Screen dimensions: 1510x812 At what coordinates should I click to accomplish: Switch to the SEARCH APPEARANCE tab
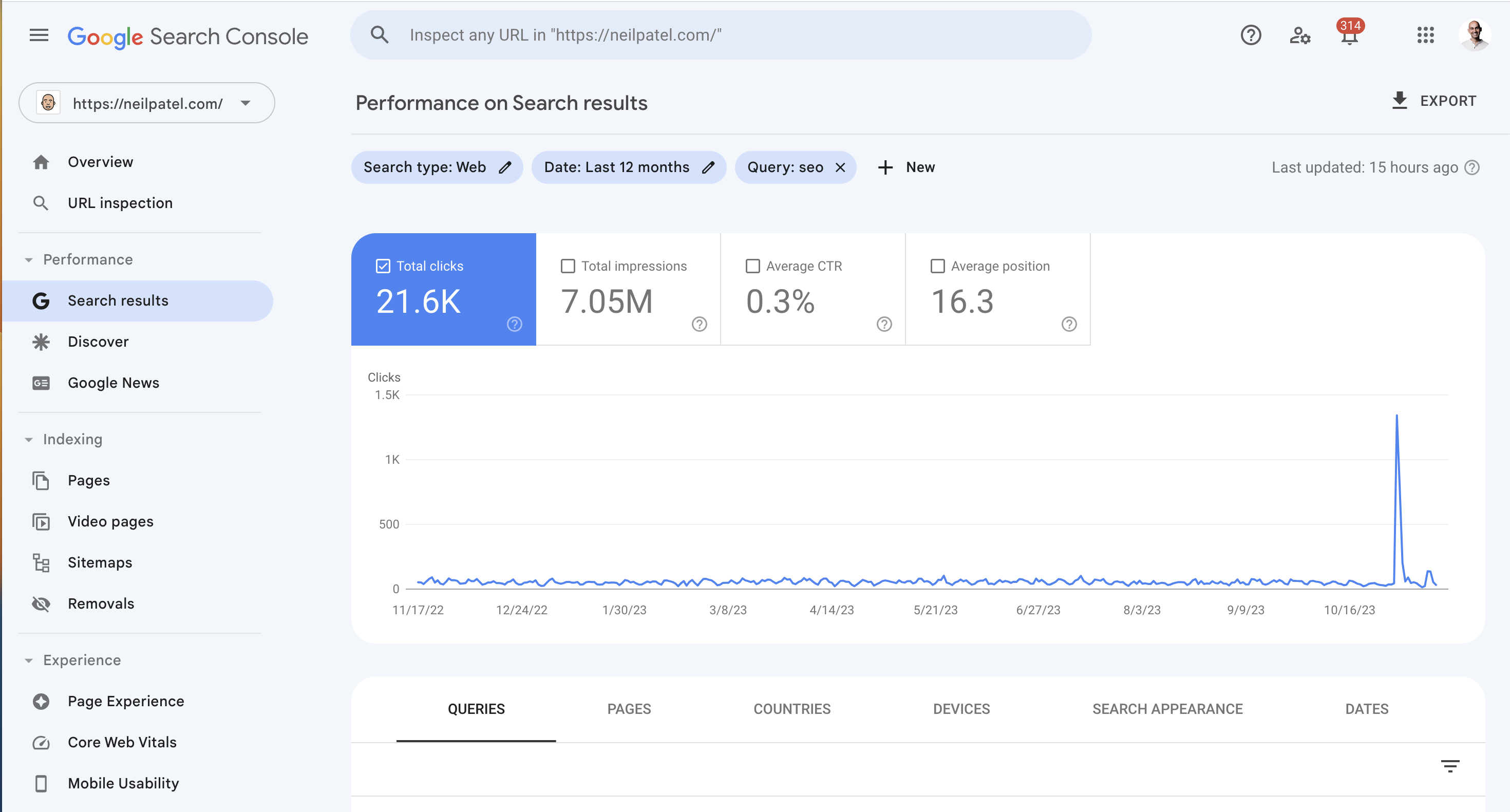click(x=1167, y=709)
